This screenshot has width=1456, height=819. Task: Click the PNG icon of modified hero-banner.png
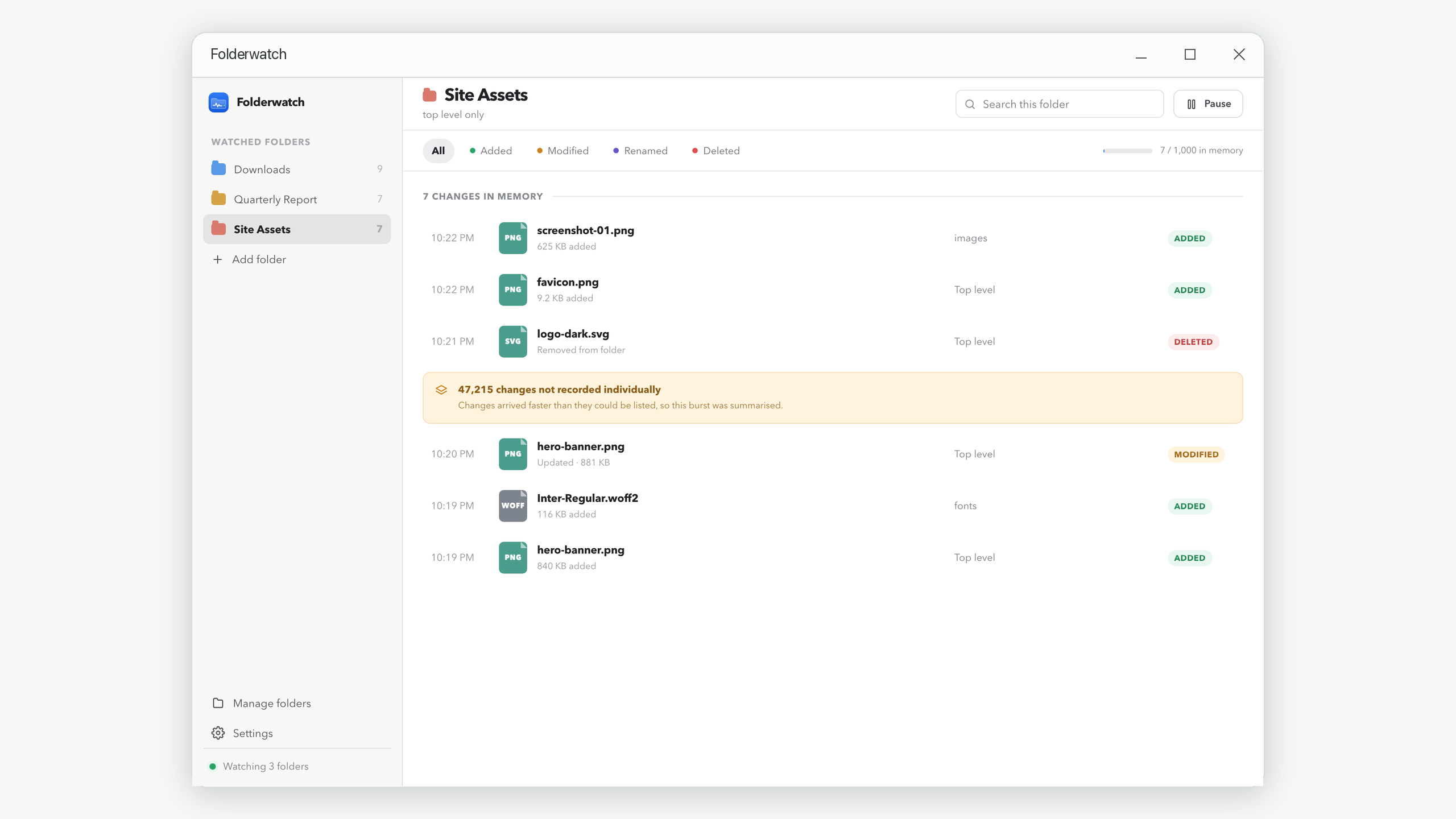click(513, 454)
